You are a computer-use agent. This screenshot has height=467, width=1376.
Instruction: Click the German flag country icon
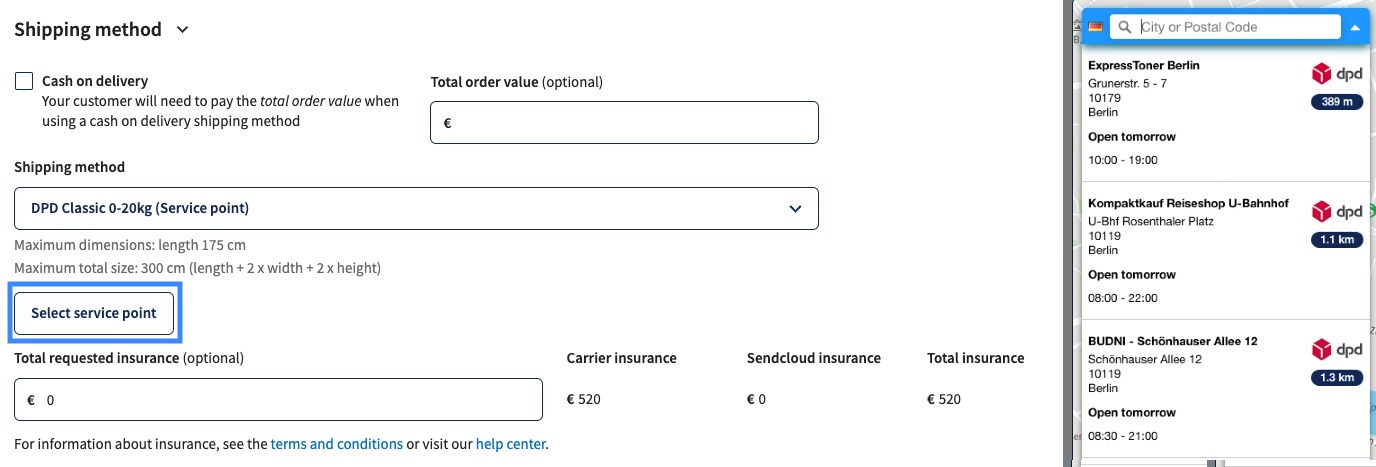tap(1095, 27)
